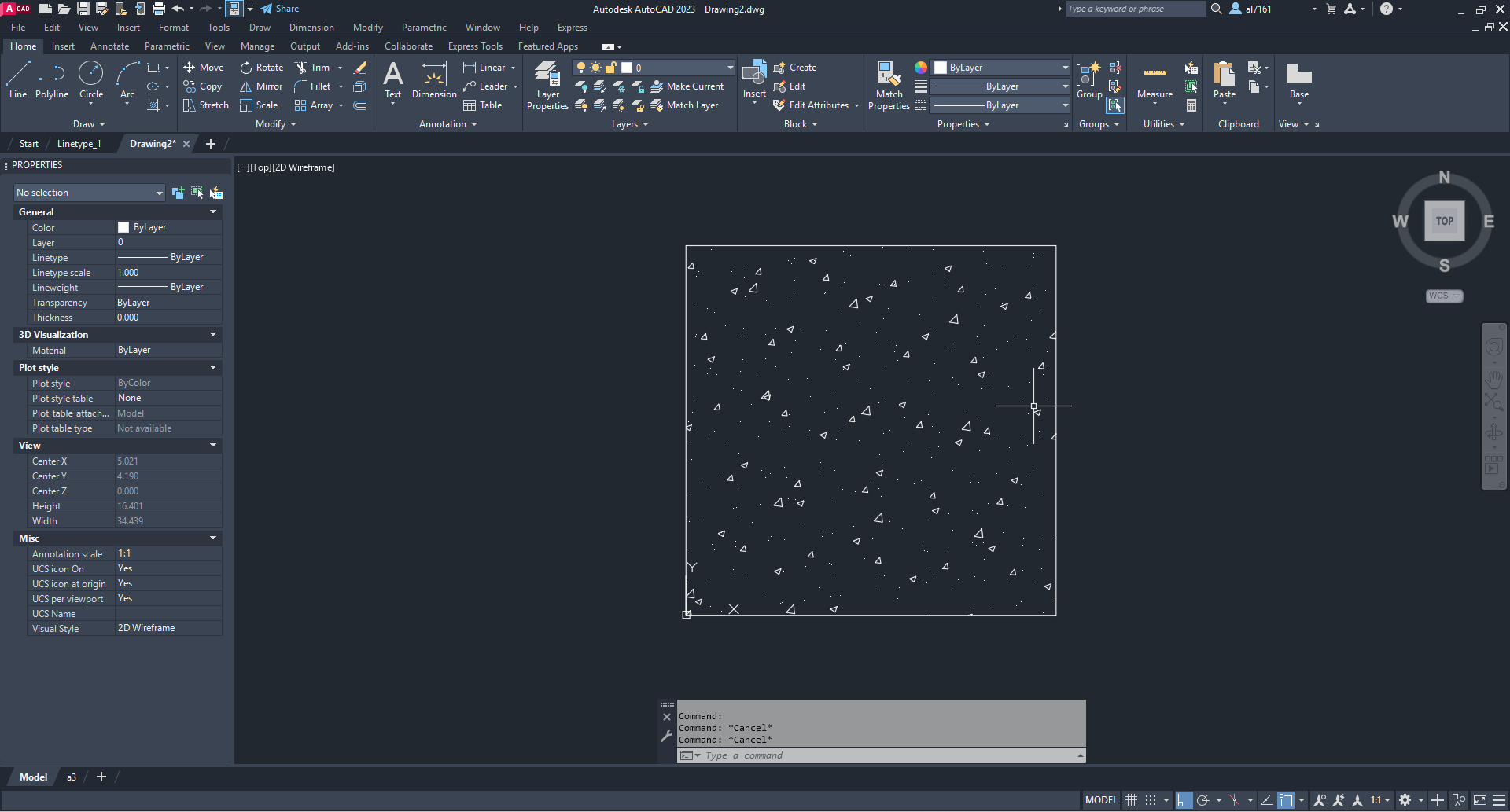This screenshot has width=1510, height=812.
Task: Use the Copy tool in Modify panel
Action: coord(203,86)
